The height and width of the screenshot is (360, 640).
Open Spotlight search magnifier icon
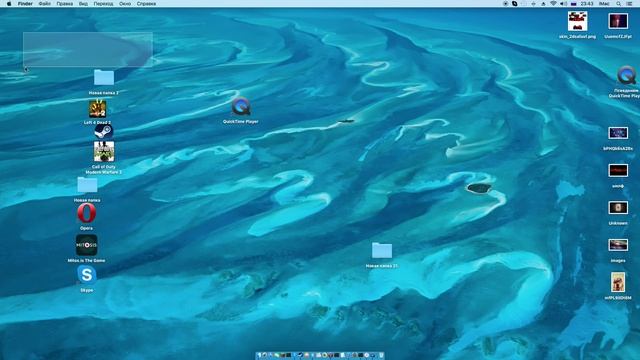(619, 4)
